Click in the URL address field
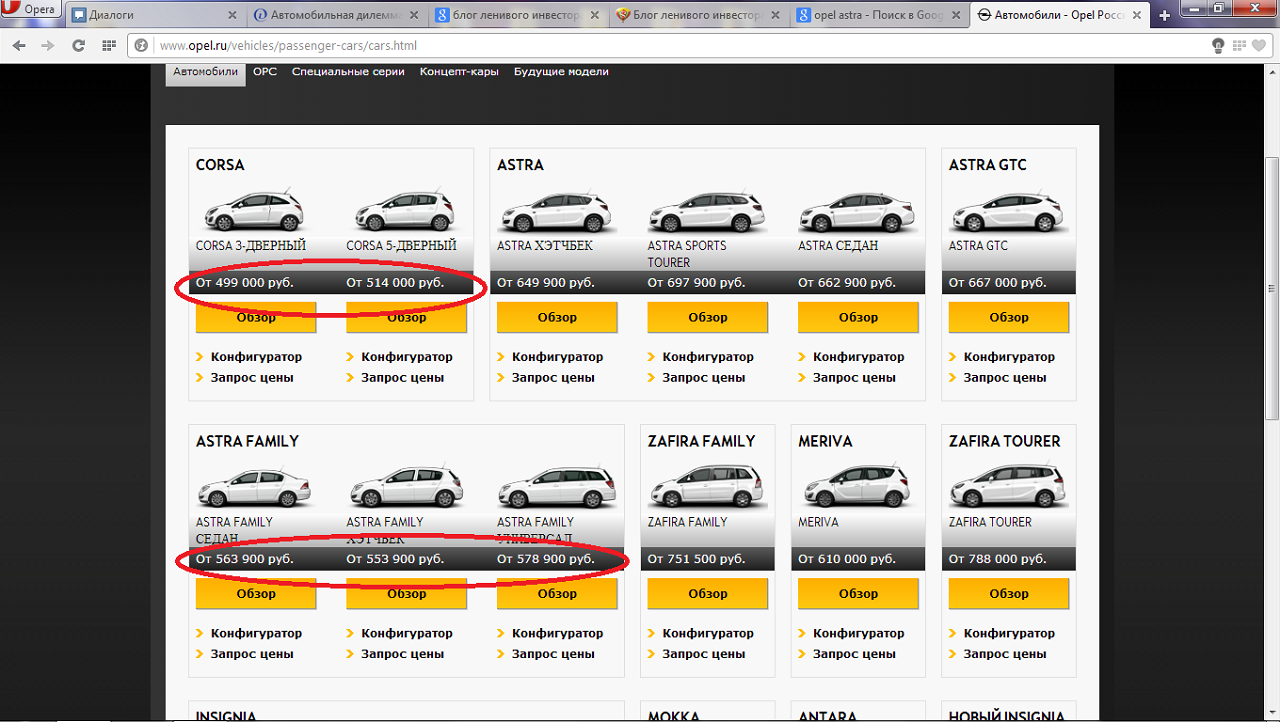 [x=600, y=46]
